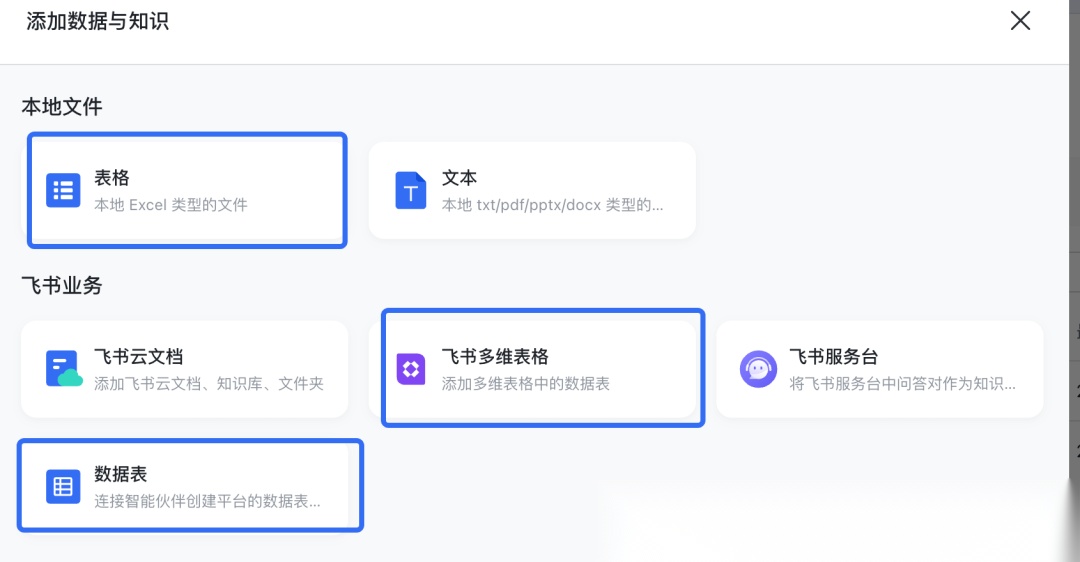
Task: Click the 文本 document T icon
Action: pyautogui.click(x=411, y=190)
